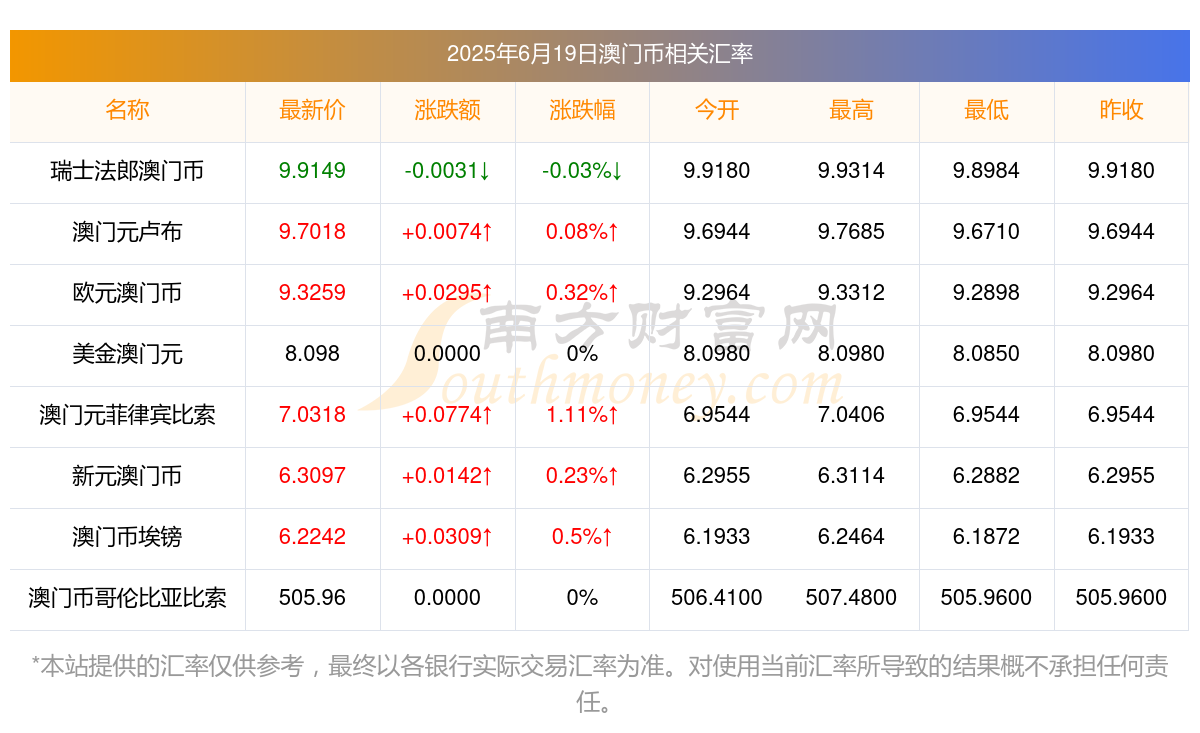Click the percentage 0.08%↑
Image resolution: width=1200 pixels, height=733 pixels.
(582, 232)
